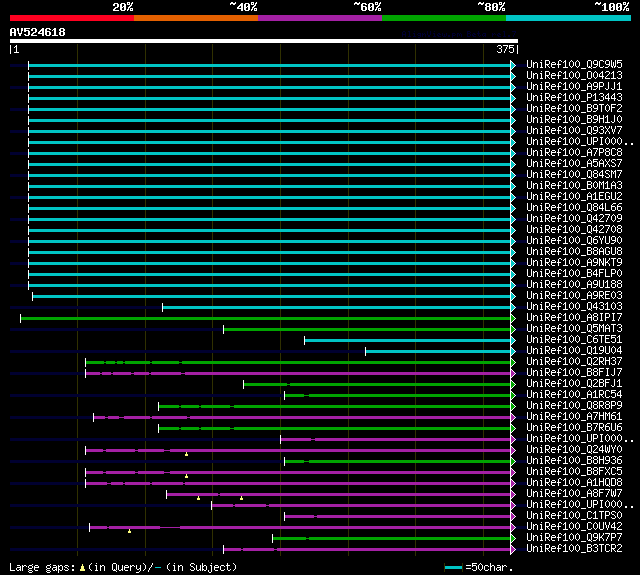Click UniRef100_B8FXC5 label
Image resolution: width=640 pixels, height=575 pixels.
coord(574,472)
